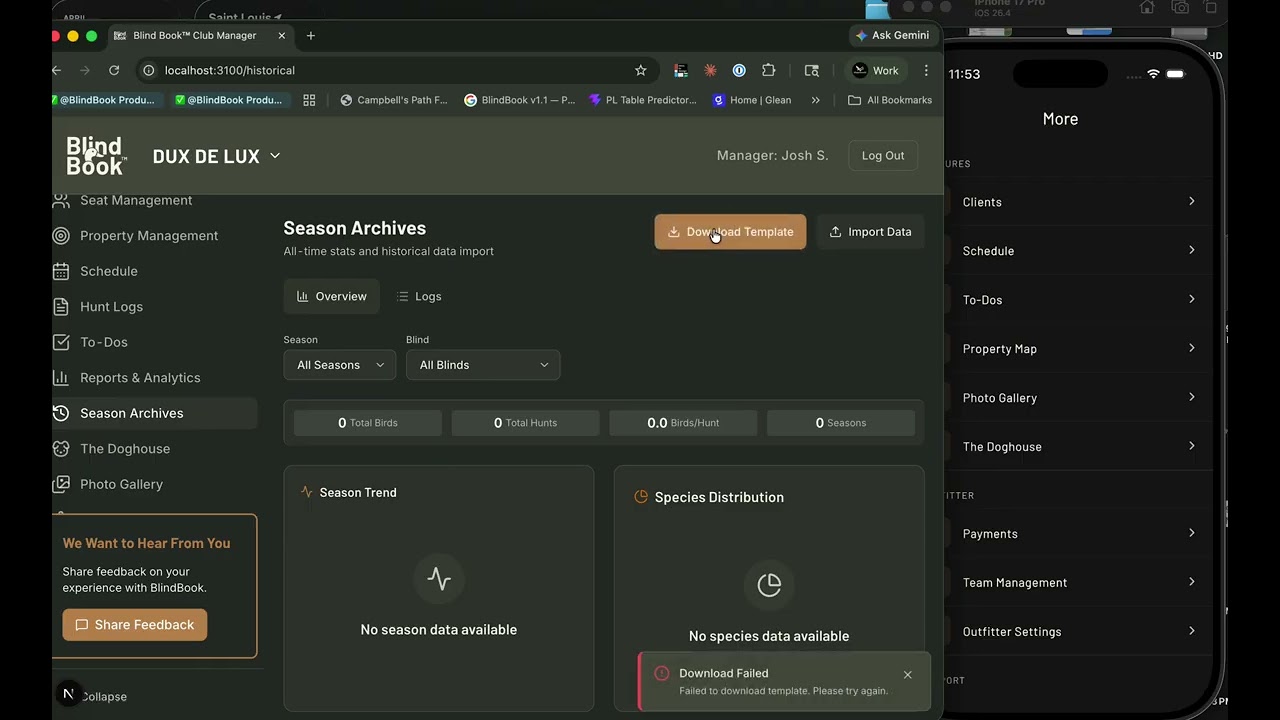Screen dimensions: 1280x720
Task: Open the Chrome extensions puzzle icon
Action: coord(768,70)
